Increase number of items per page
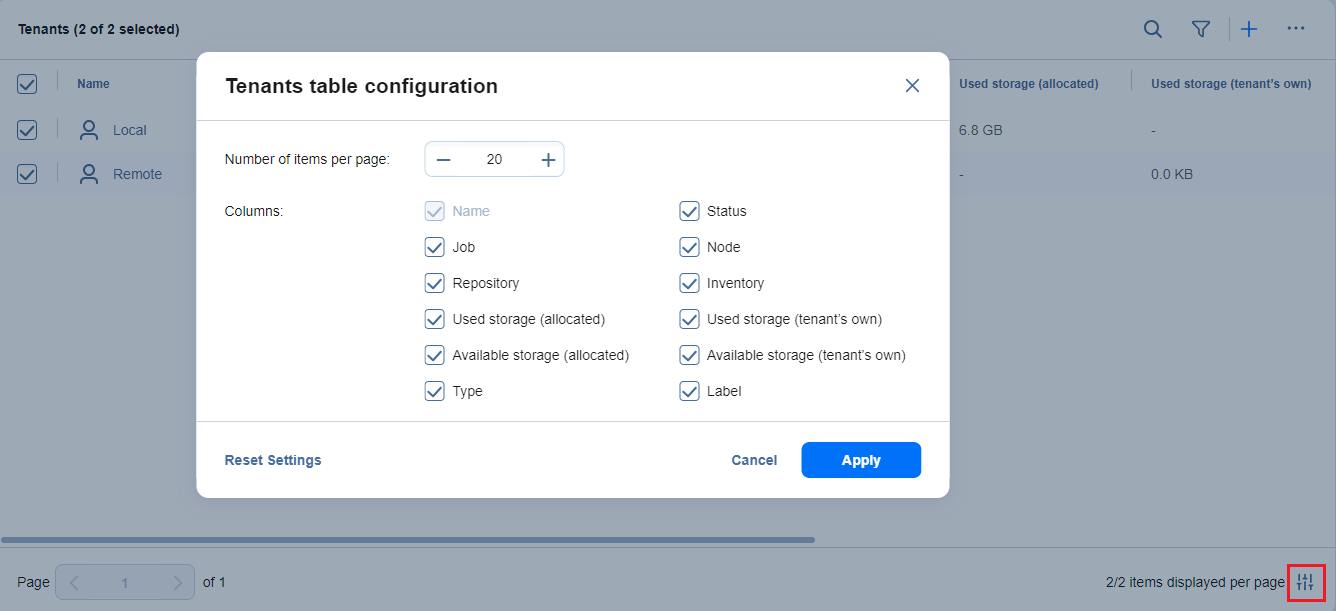The width and height of the screenshot is (1336, 611). (548, 159)
